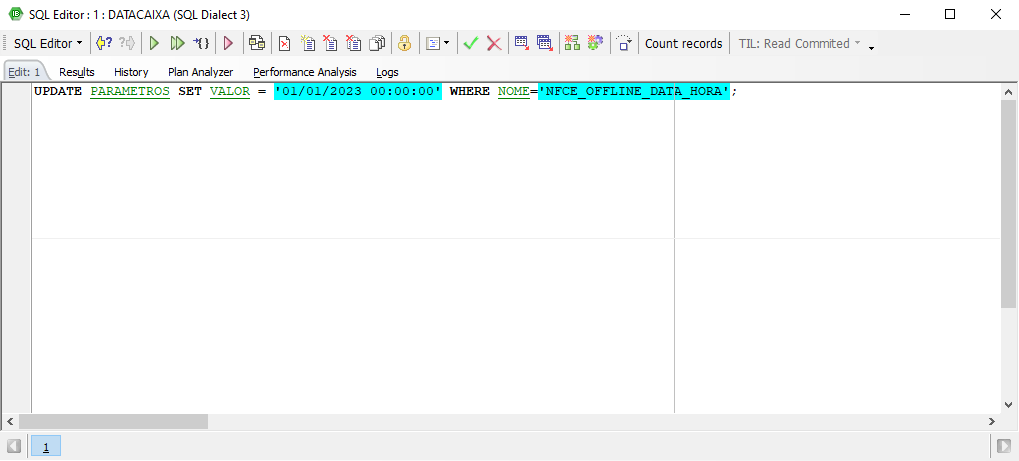Viewport: 1019px width, 461px height.
Task: Go to the Performance Analysis tab
Action: pyautogui.click(x=304, y=72)
